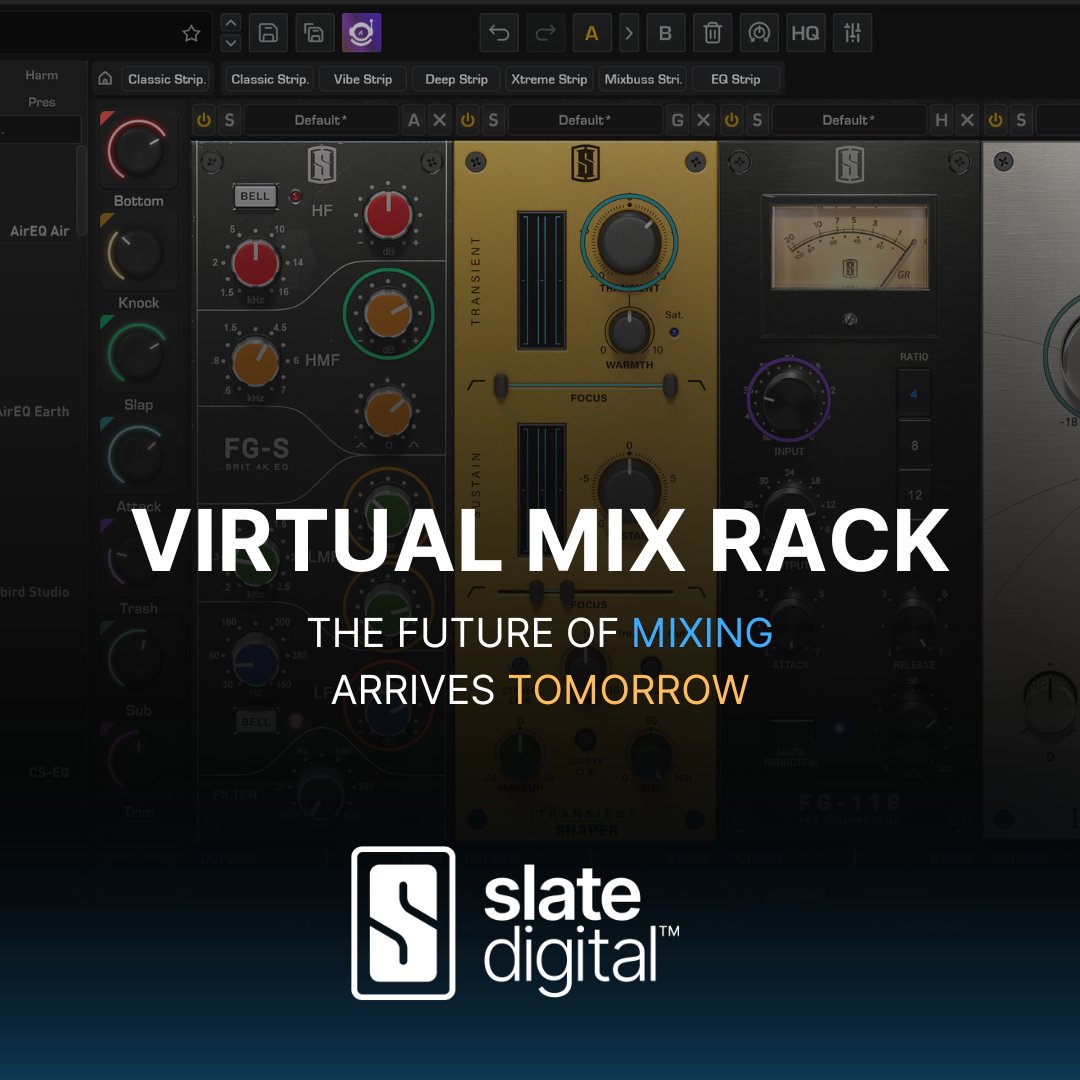Select the B comparison state

(665, 32)
